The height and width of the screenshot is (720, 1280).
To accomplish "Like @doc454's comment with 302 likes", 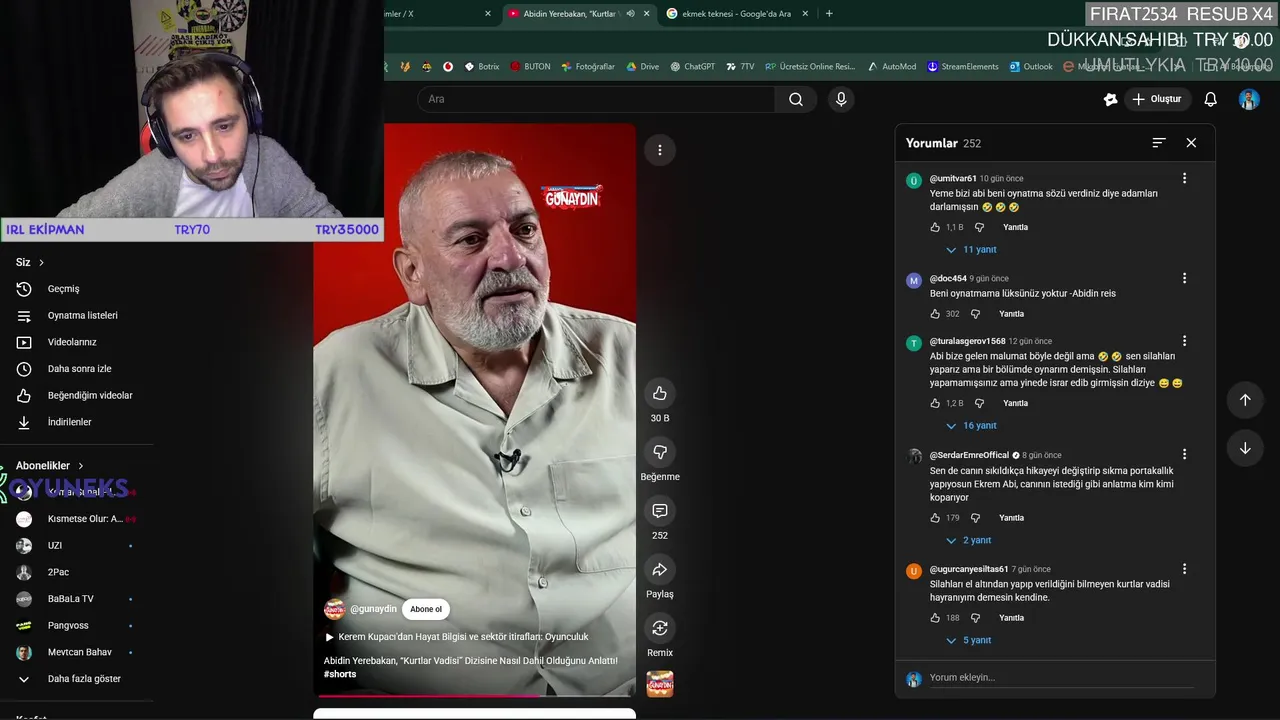I will (935, 314).
